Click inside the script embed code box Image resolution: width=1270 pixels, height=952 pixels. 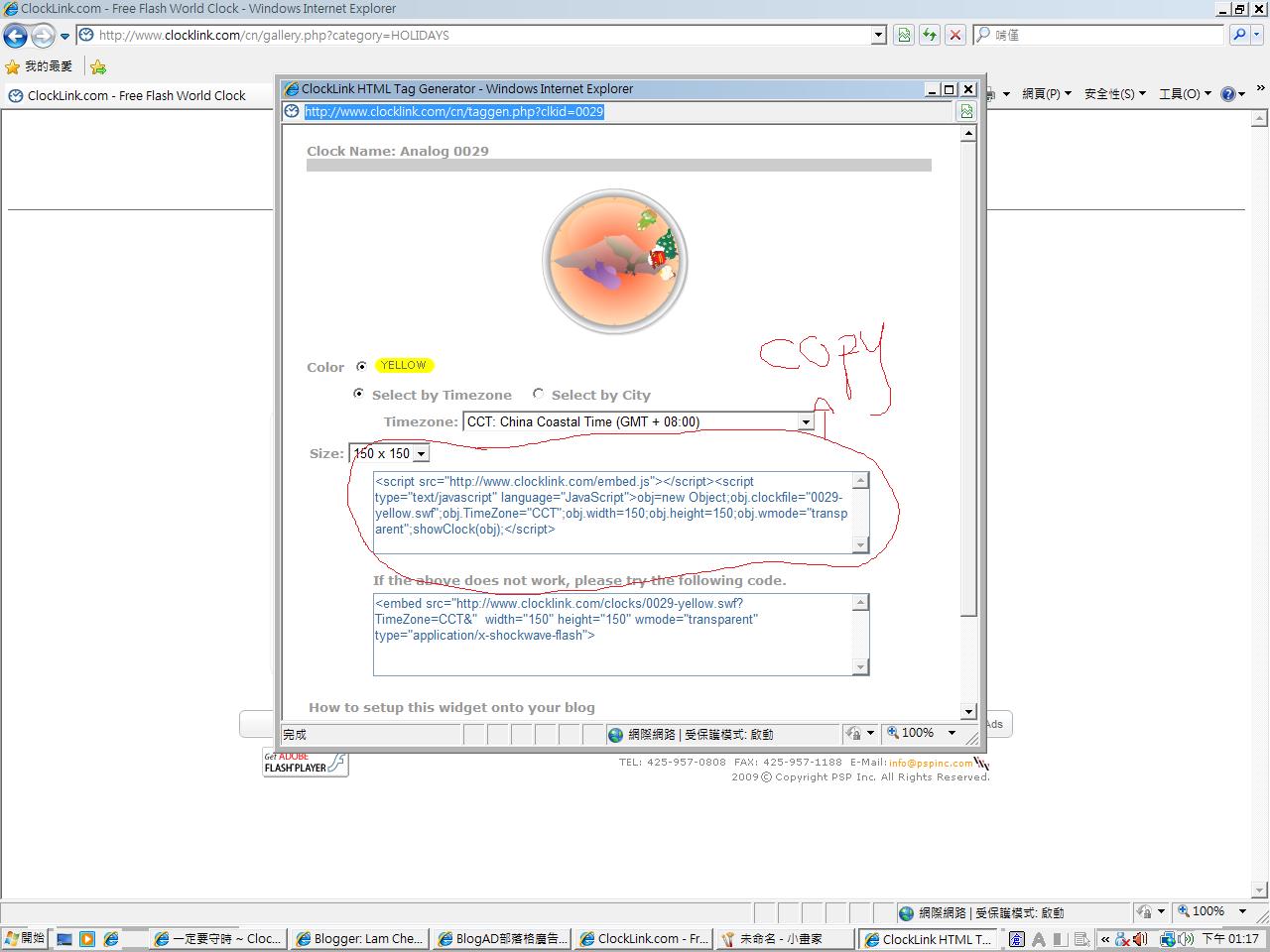[612, 513]
